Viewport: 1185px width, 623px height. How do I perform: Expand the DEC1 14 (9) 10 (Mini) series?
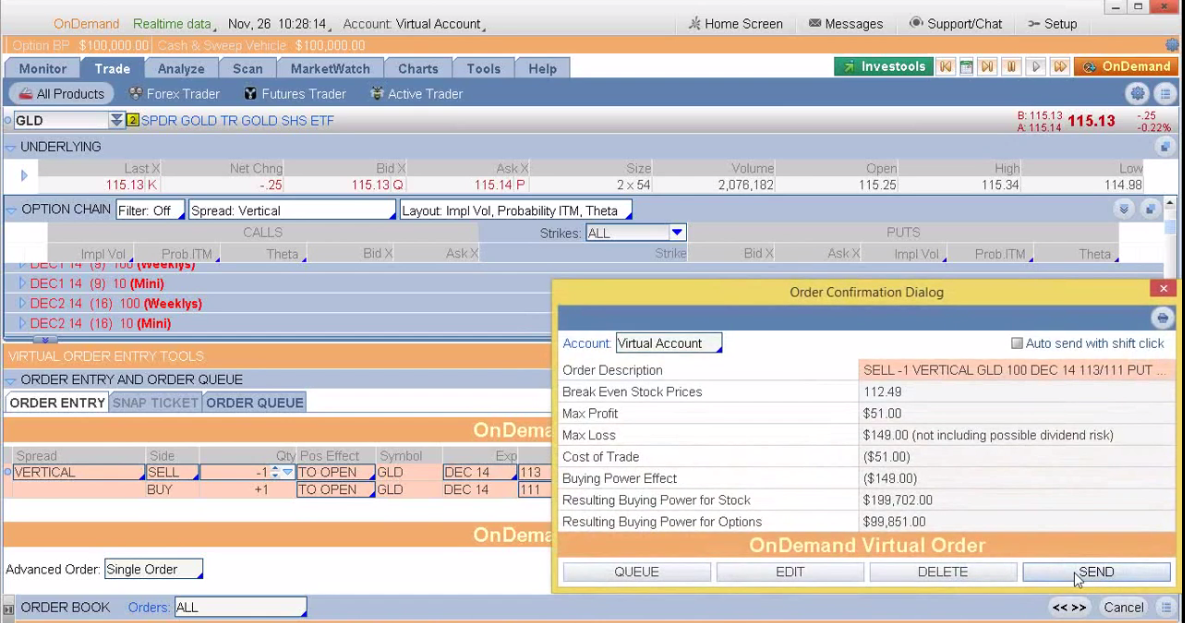[22, 284]
